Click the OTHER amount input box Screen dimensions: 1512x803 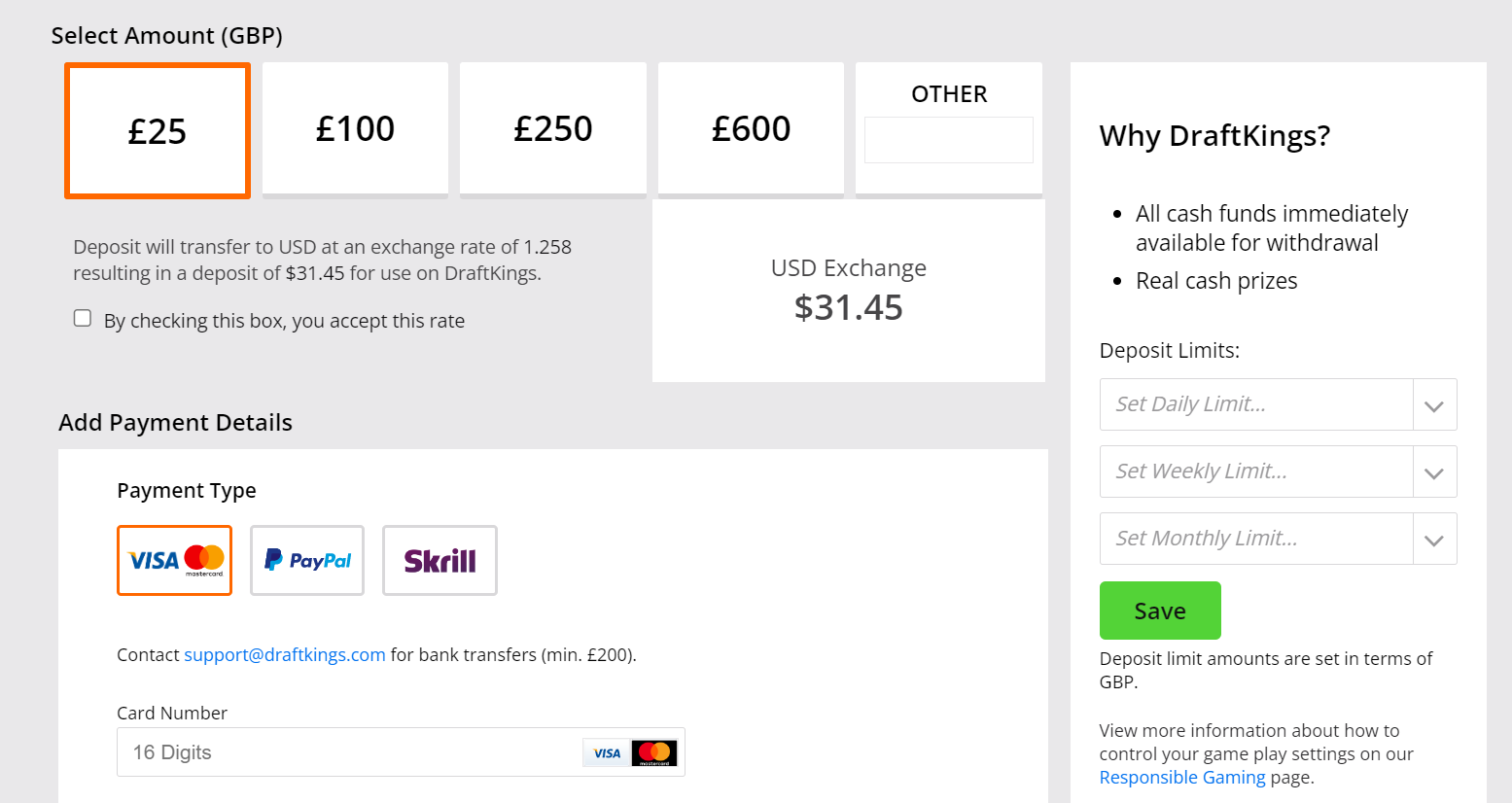tap(949, 140)
